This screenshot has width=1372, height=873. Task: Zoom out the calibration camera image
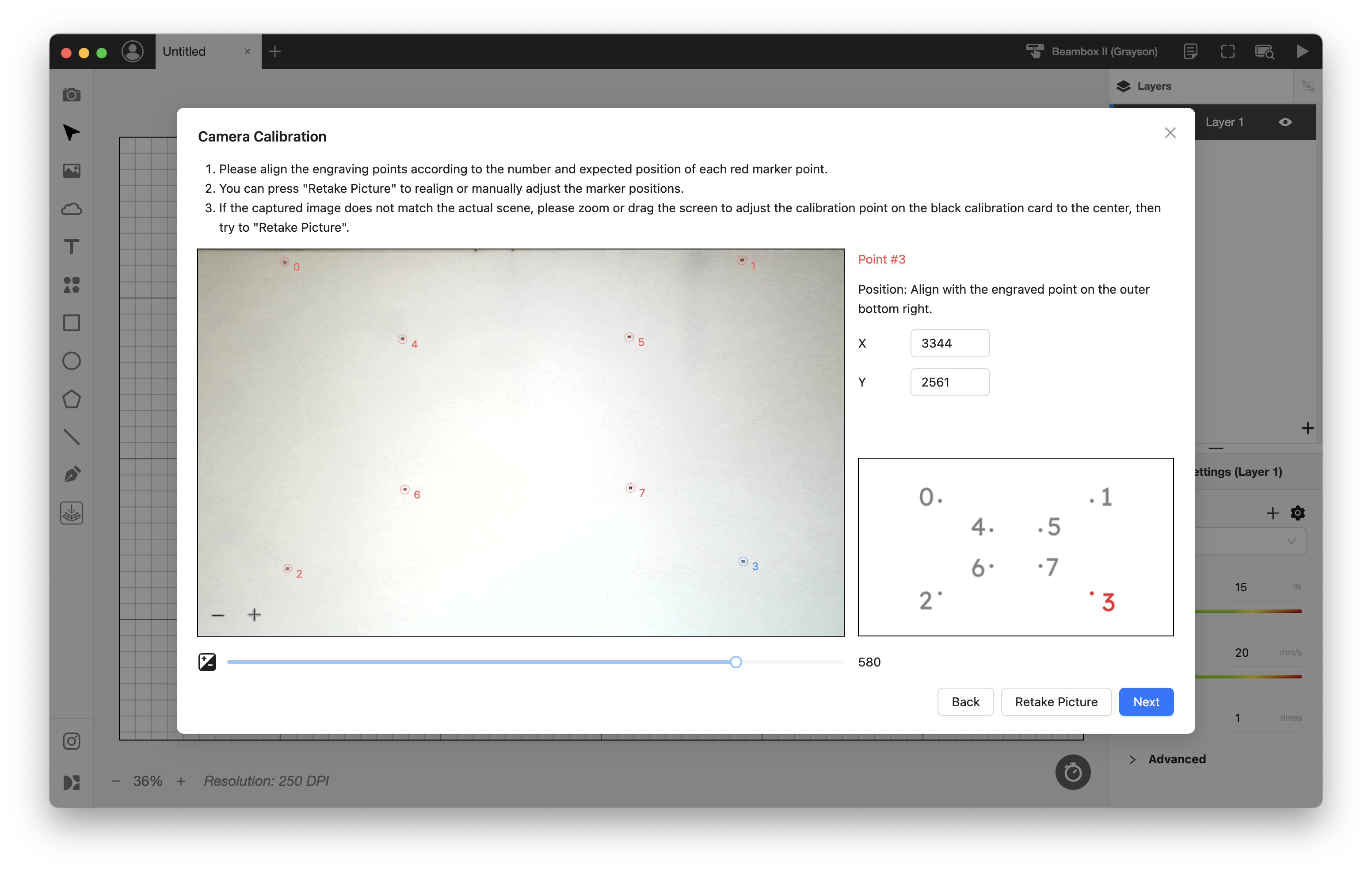(x=217, y=615)
